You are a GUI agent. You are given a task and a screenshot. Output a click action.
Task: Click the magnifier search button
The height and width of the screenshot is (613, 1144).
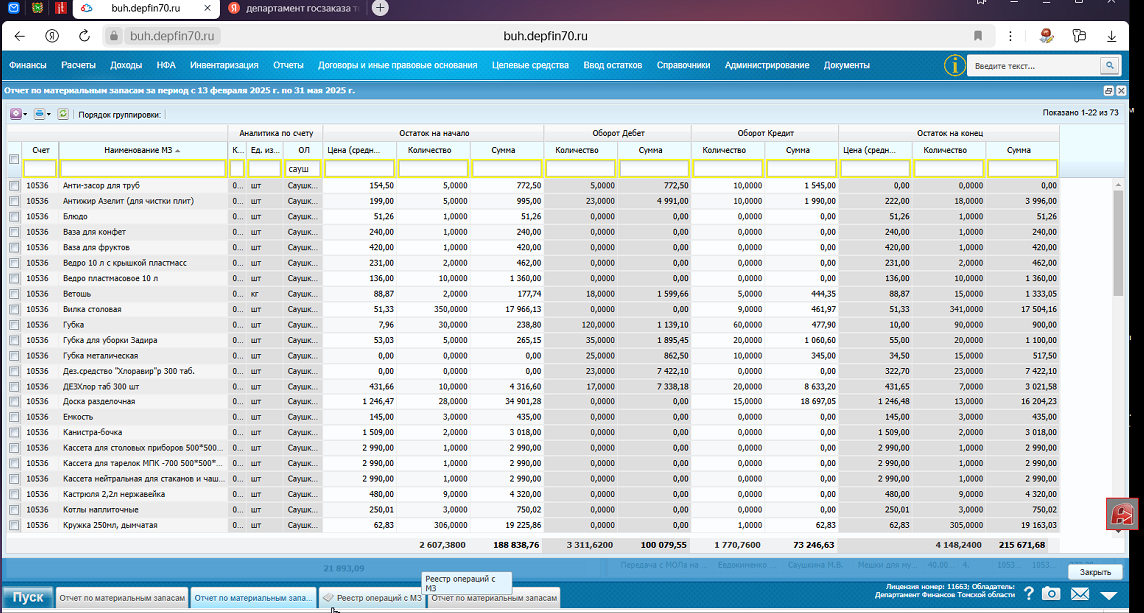pos(1110,66)
